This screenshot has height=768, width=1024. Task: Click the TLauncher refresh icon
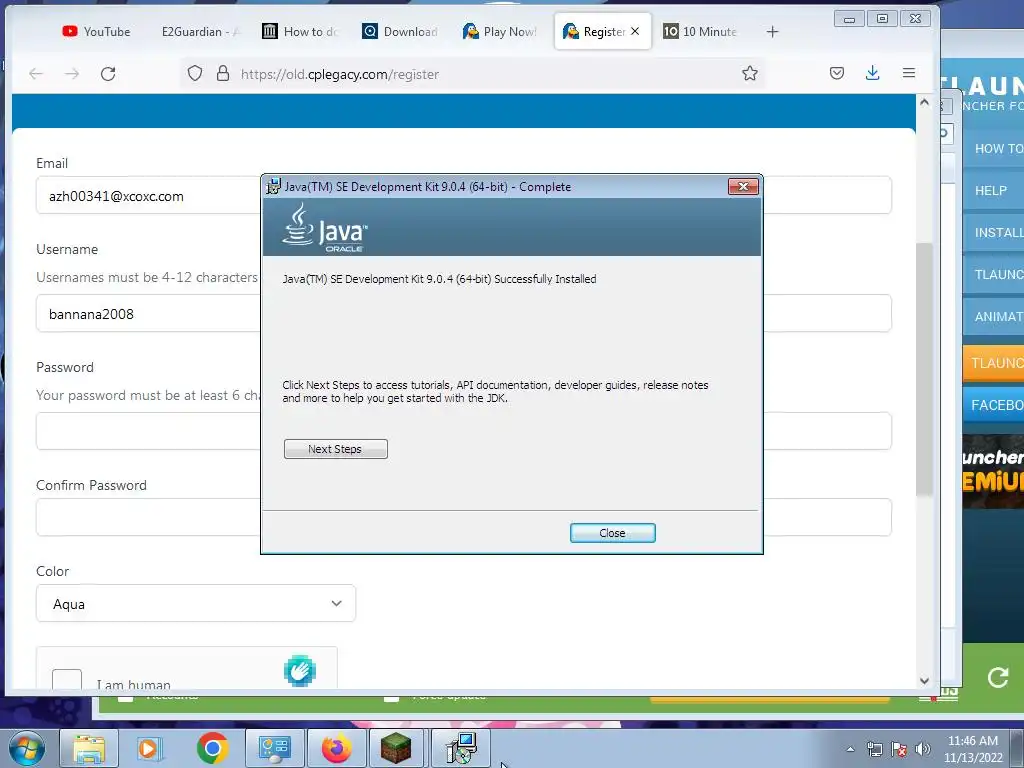998,677
